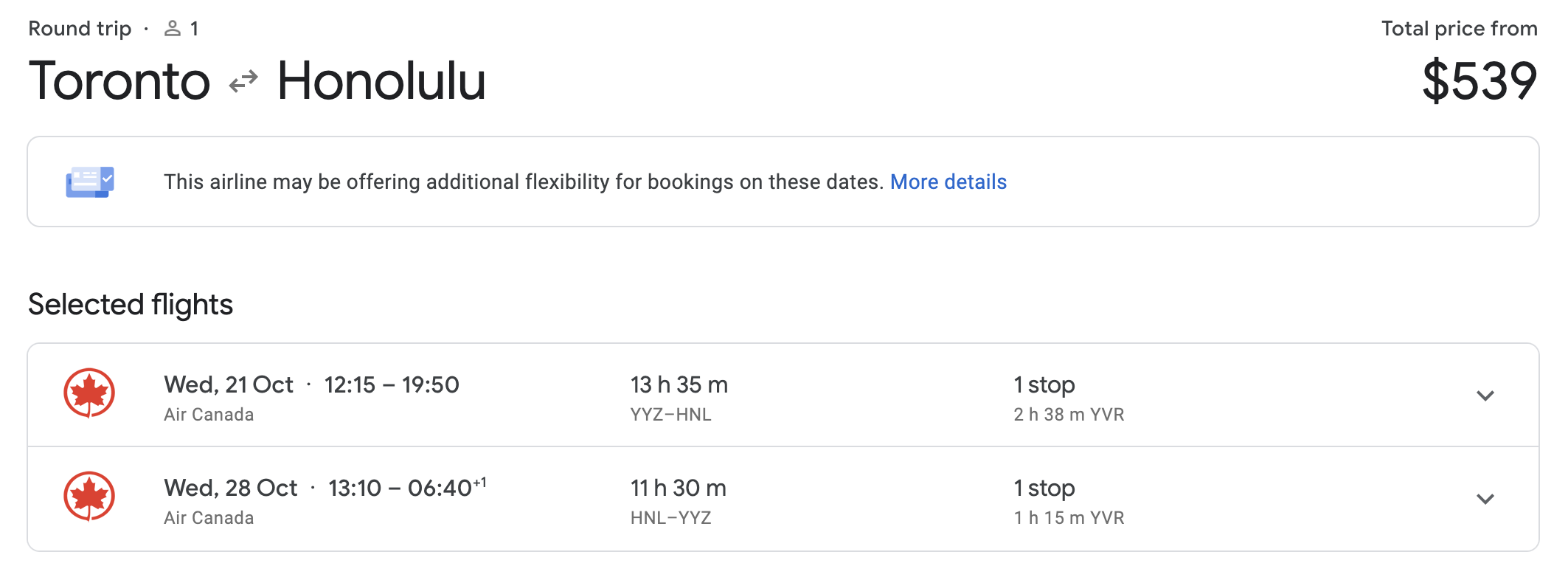The image size is (1568, 580).
Task: Click the 13 h 35 m duration
Action: 679,384
